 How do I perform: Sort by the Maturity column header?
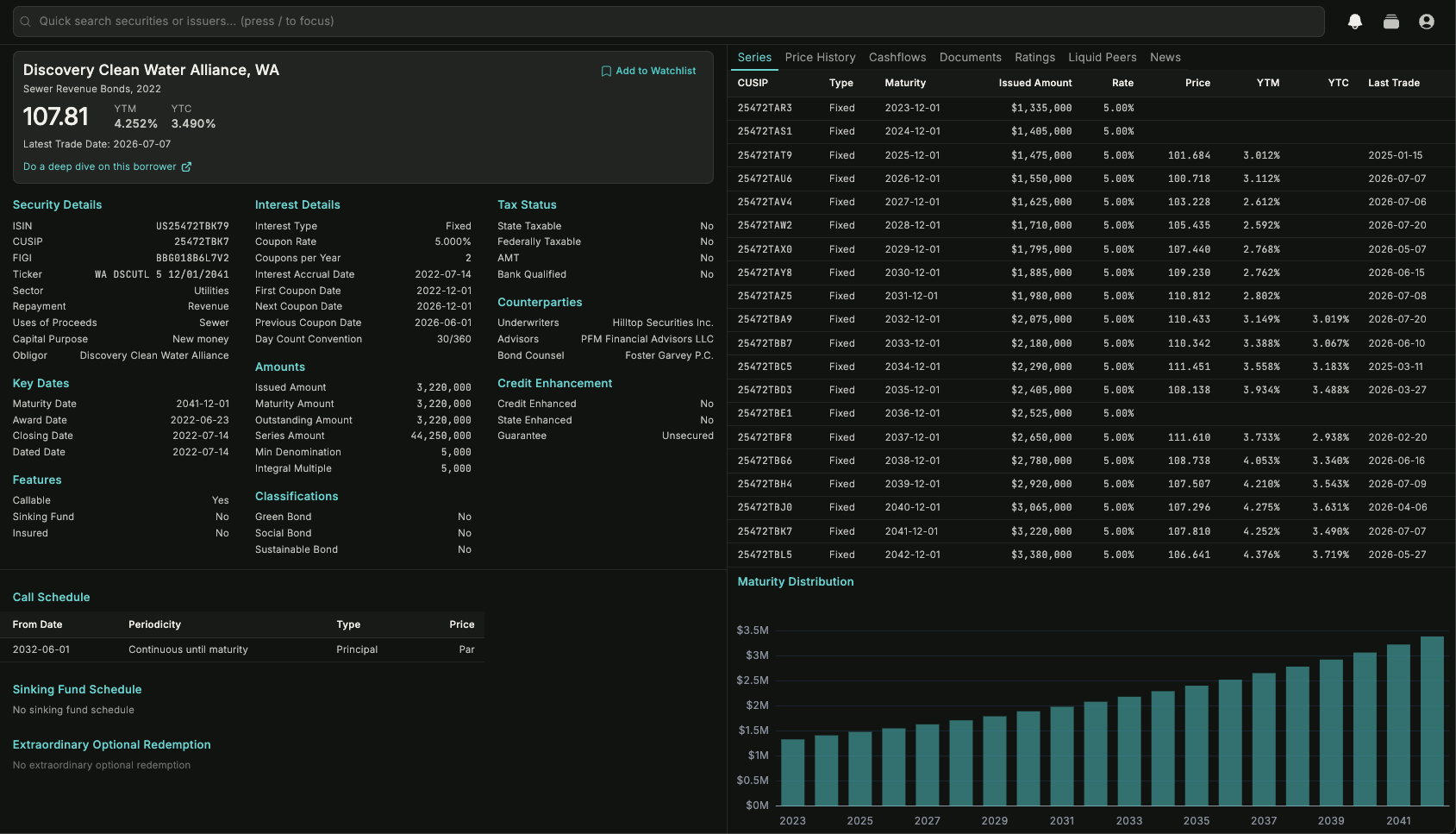pyautogui.click(x=905, y=83)
